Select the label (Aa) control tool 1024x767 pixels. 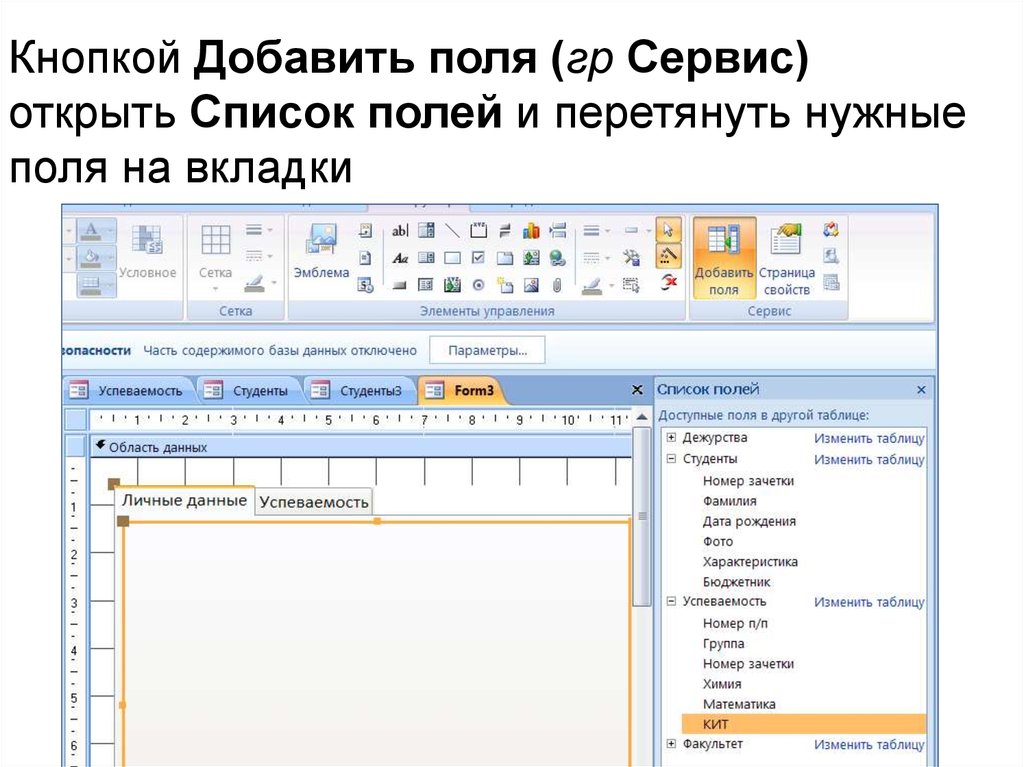(400, 258)
